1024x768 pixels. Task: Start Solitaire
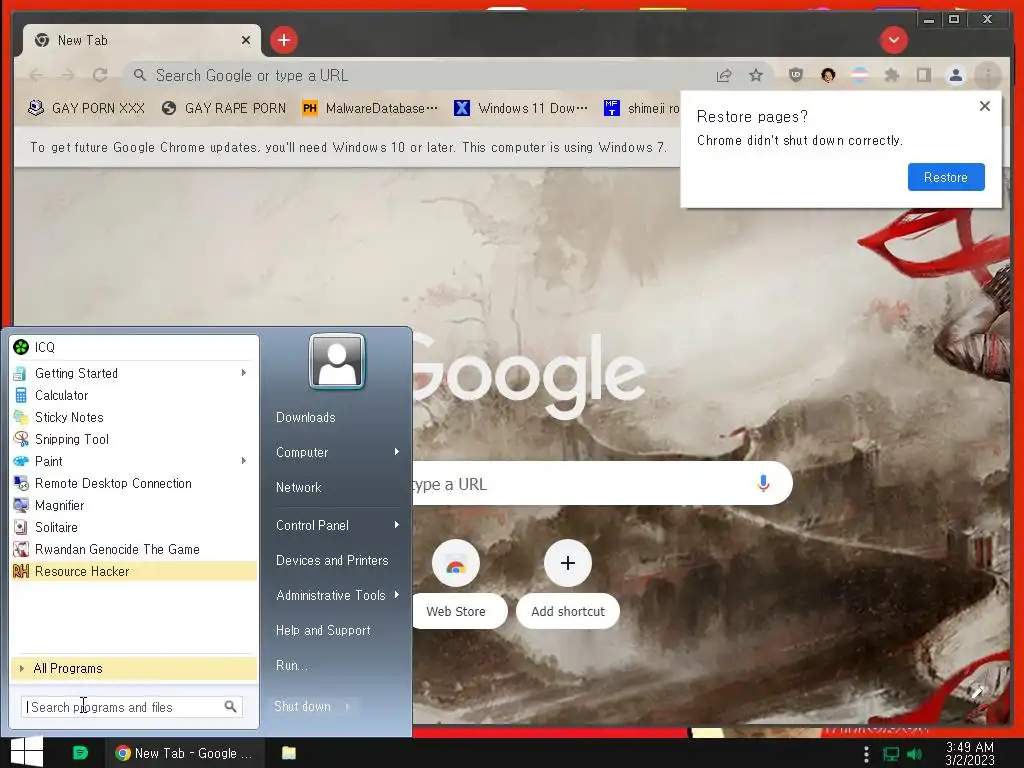pos(134,527)
